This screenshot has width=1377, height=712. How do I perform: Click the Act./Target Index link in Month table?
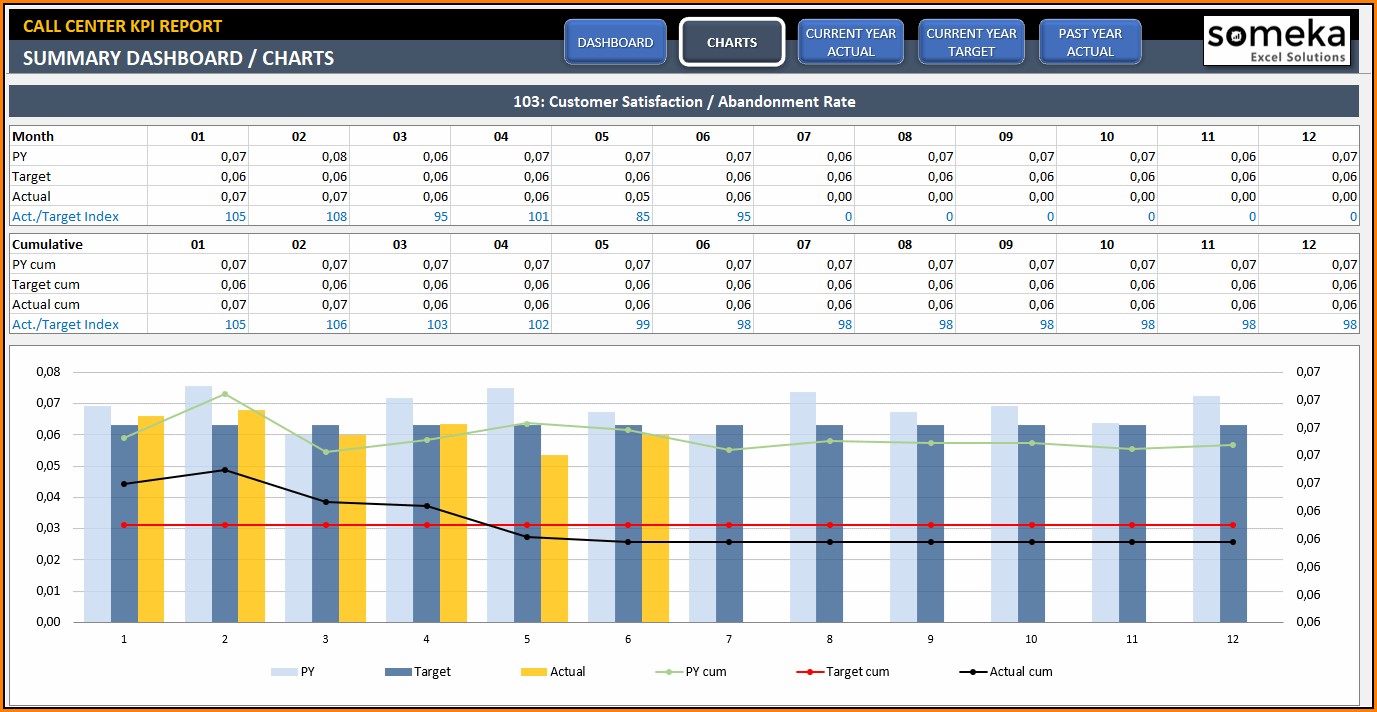point(65,216)
